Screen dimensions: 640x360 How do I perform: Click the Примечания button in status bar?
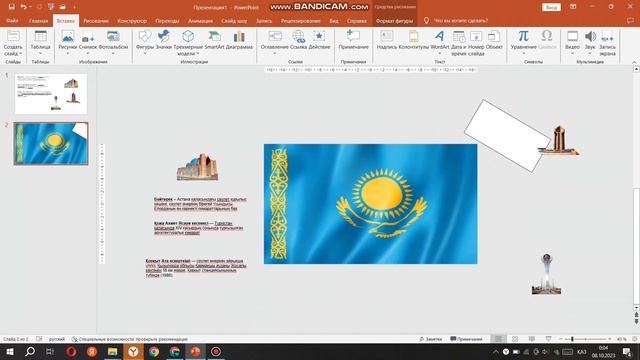pyautogui.click(x=466, y=339)
